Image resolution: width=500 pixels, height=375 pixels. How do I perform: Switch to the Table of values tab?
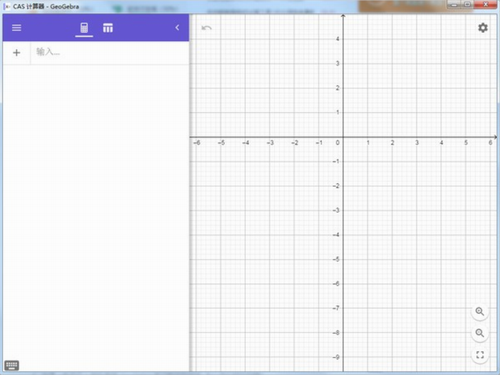click(x=108, y=28)
